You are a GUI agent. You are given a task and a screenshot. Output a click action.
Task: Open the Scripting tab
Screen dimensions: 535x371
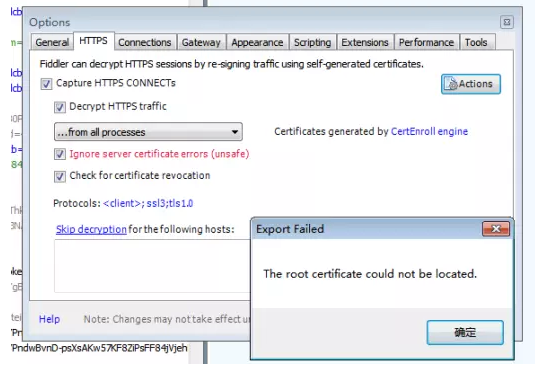[313, 42]
